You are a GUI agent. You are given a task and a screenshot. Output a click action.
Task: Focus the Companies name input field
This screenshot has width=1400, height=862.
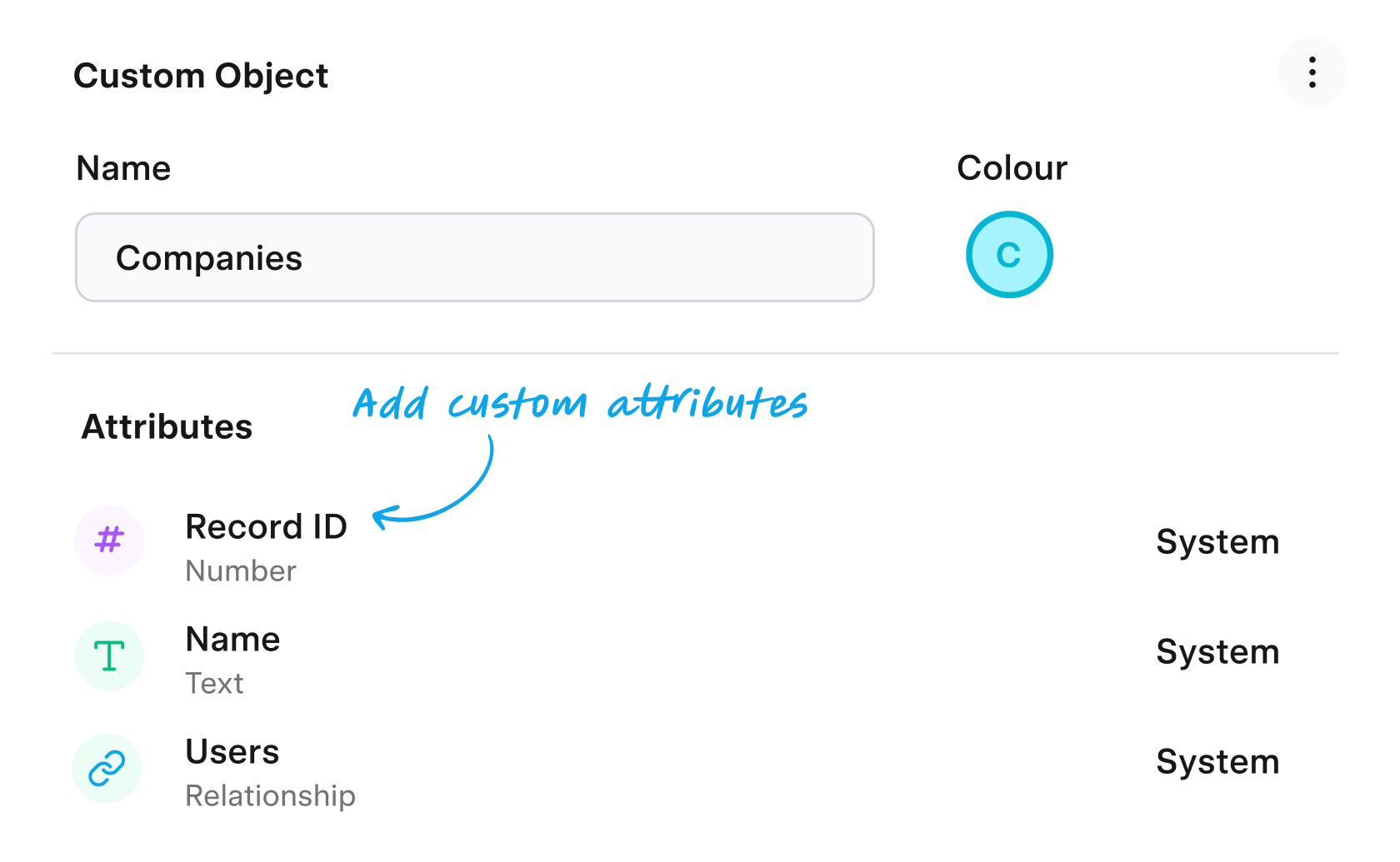click(474, 257)
